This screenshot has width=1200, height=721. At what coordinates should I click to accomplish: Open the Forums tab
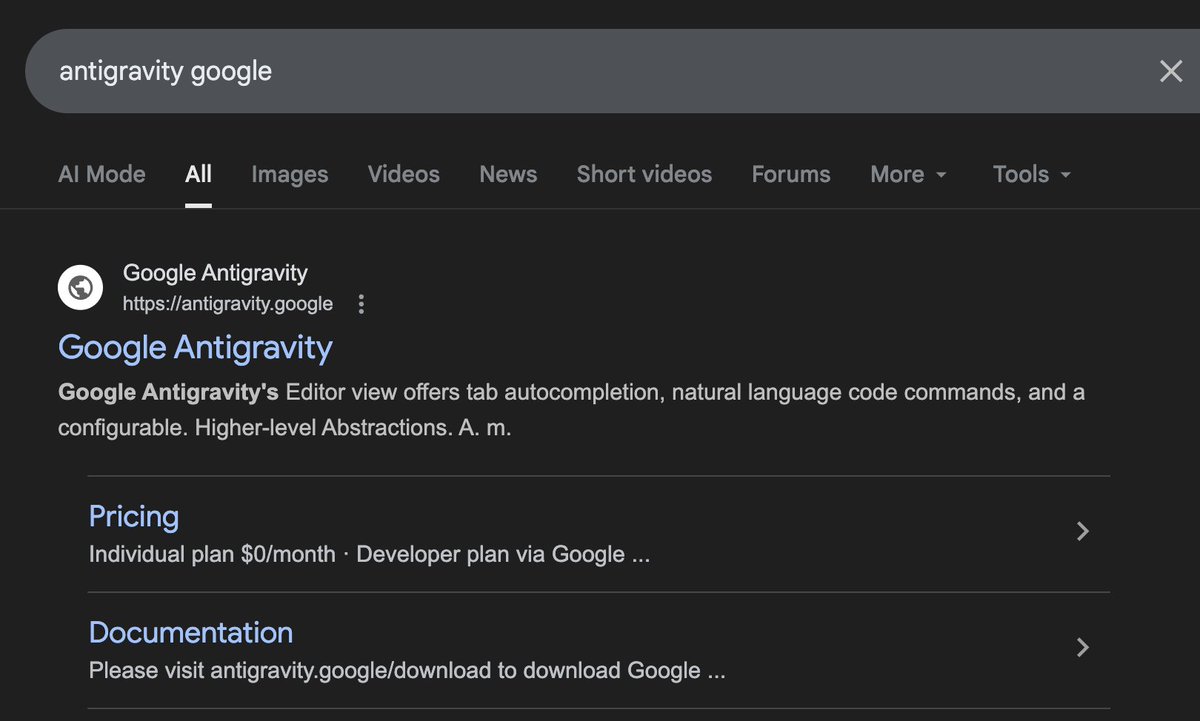tap(790, 174)
